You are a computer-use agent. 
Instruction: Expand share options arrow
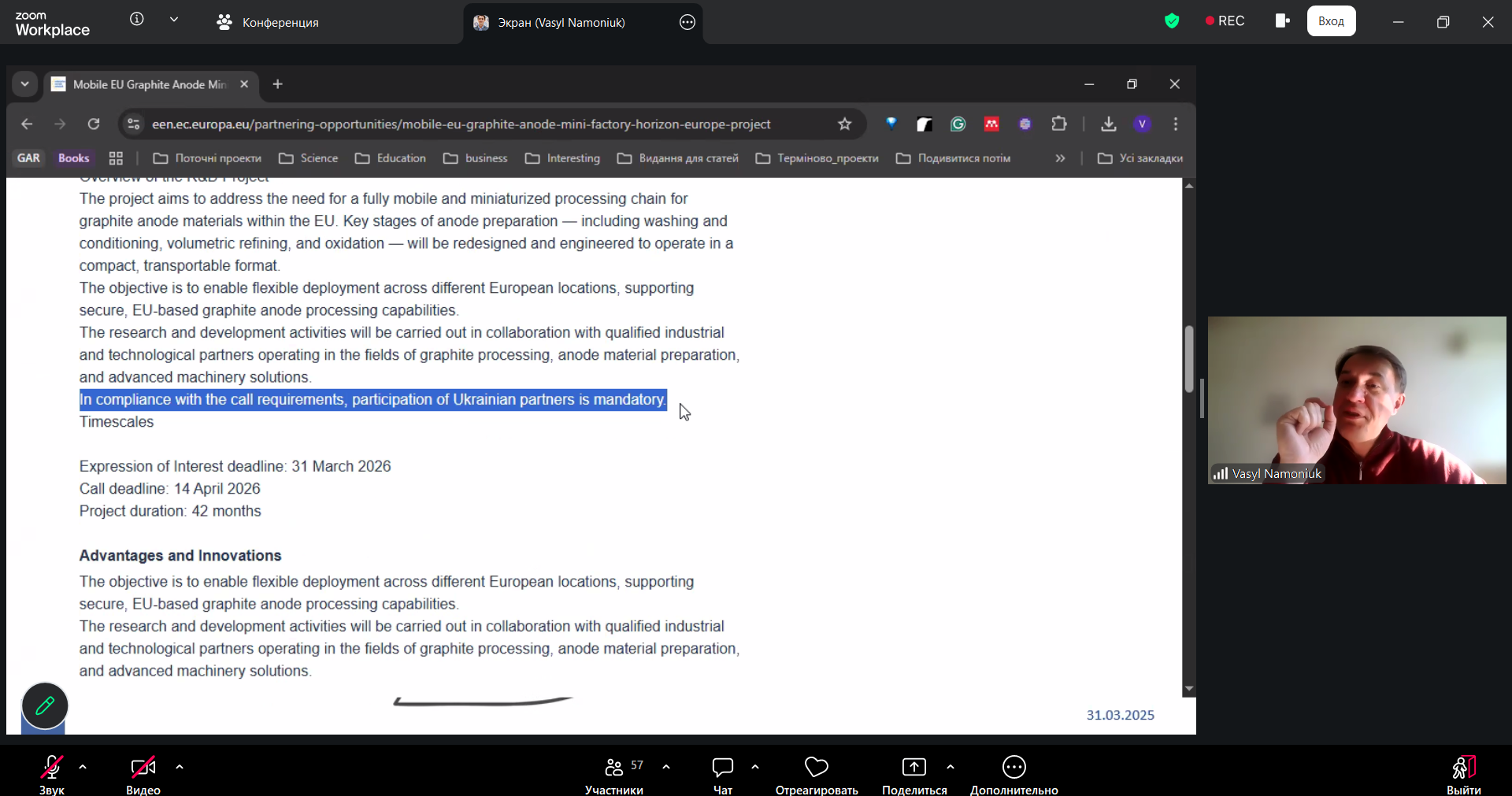[x=951, y=766]
